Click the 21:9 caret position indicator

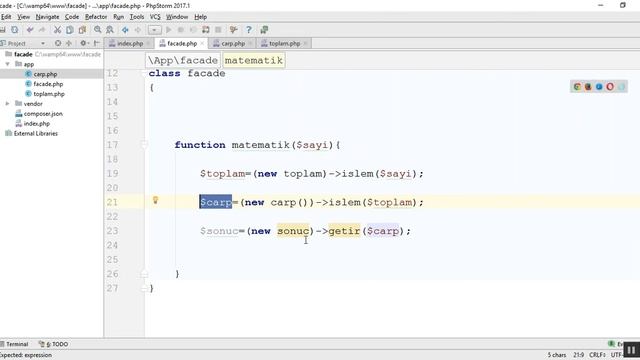click(x=578, y=355)
